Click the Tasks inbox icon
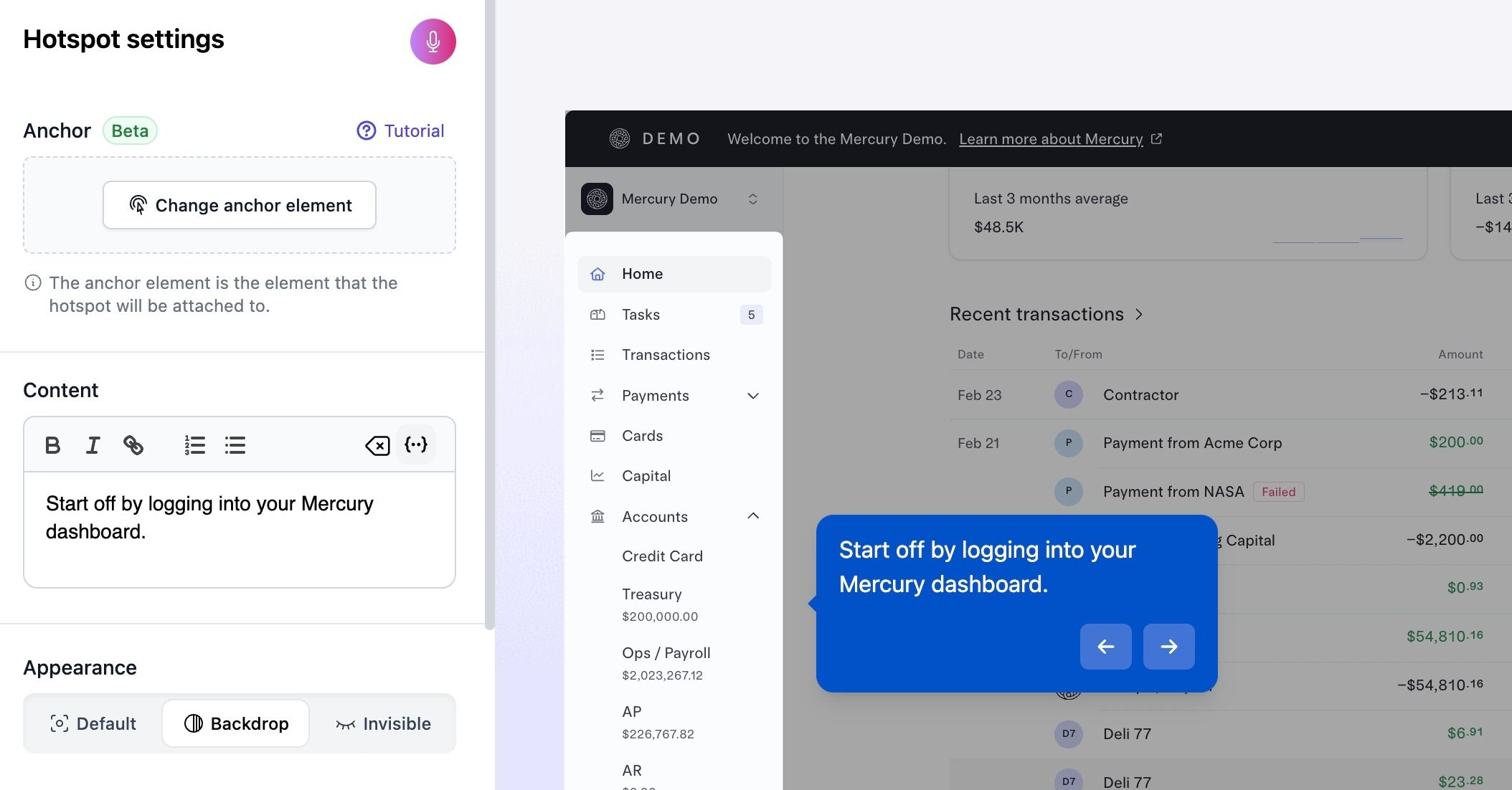1512x790 pixels. click(597, 315)
